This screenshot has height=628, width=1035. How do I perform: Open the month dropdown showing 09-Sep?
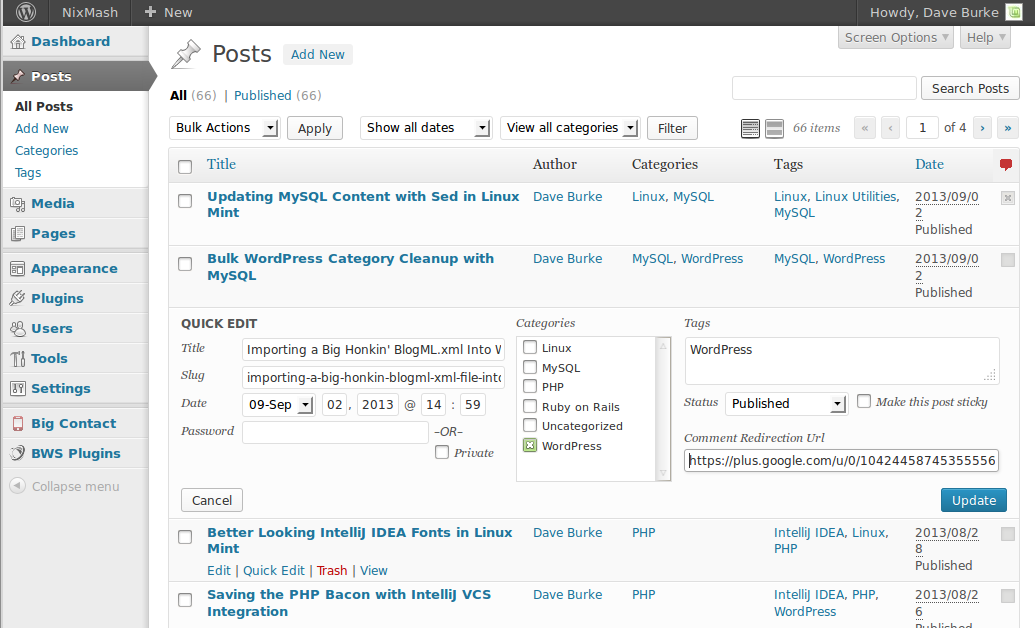tap(279, 404)
